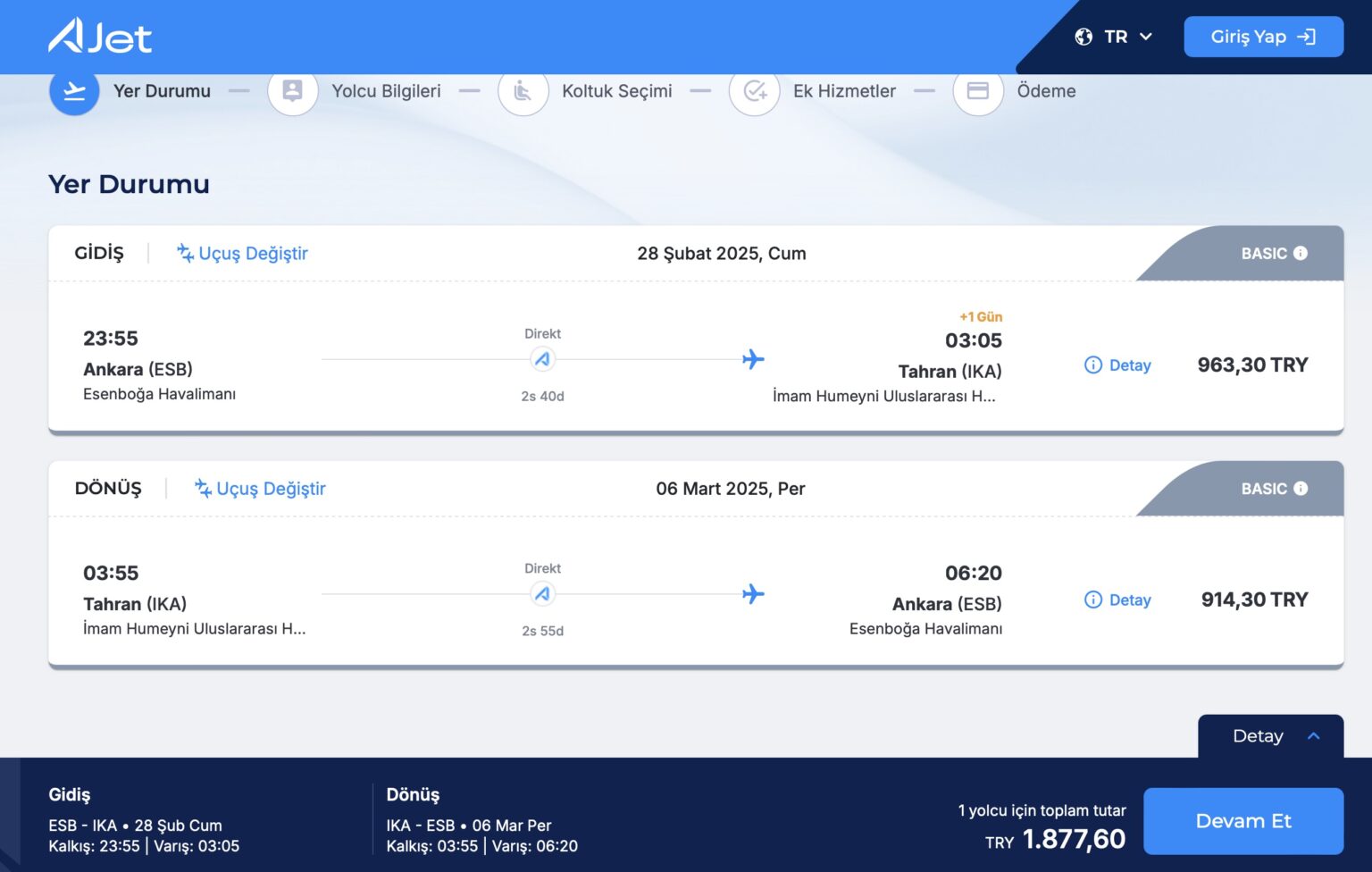Click the Ek Hizmetler step icon
This screenshot has width=1372, height=872.
[755, 91]
